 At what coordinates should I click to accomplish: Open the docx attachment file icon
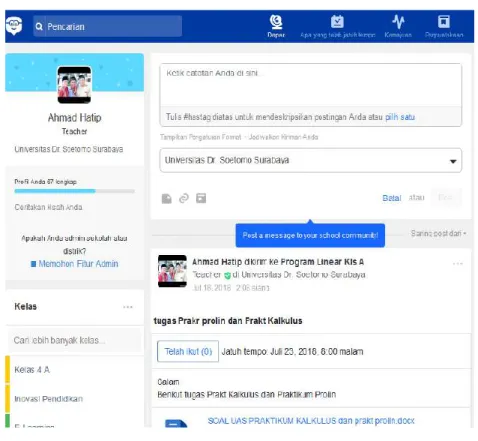tap(176, 423)
